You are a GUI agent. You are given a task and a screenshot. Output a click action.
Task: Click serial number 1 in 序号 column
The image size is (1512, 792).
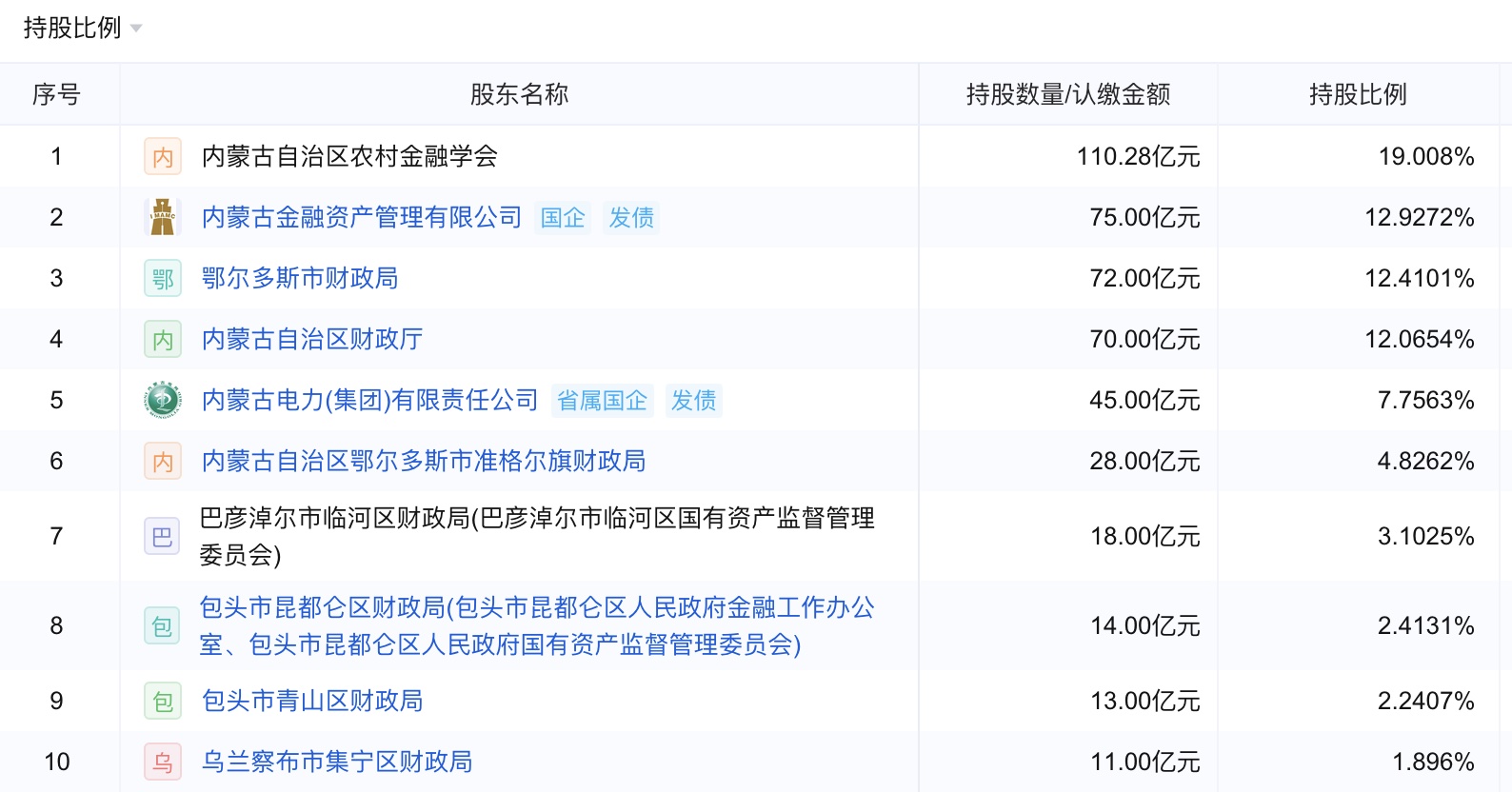(x=57, y=156)
